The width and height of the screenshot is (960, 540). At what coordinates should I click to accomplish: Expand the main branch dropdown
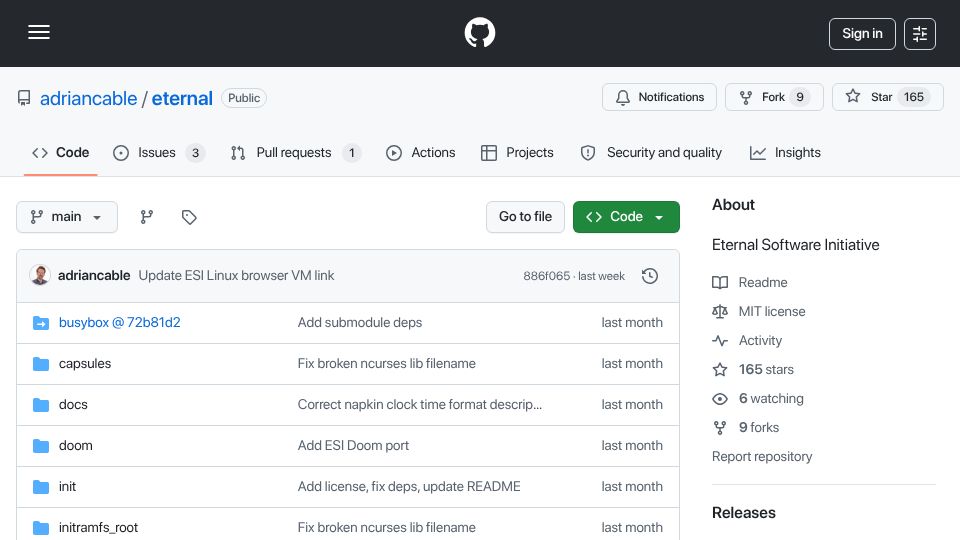tap(67, 217)
